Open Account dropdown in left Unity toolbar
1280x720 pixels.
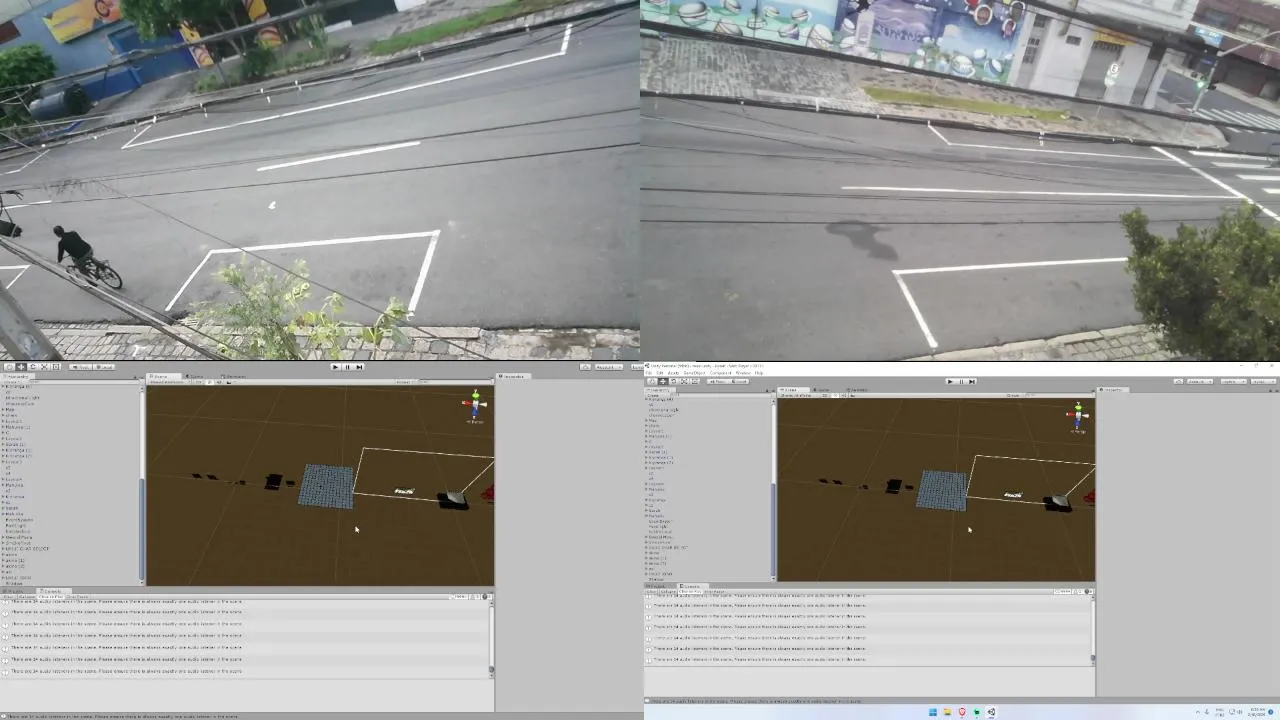pos(609,367)
